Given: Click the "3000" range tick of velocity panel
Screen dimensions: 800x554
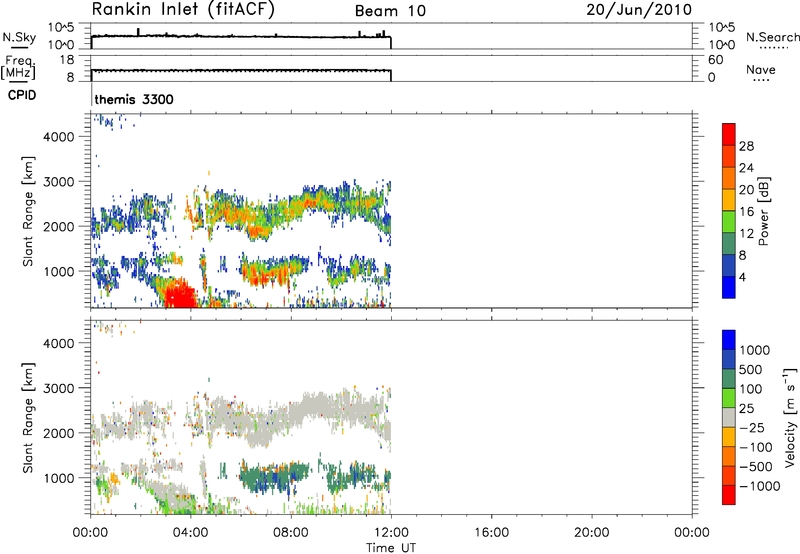Looking at the screenshot, I should [59, 388].
